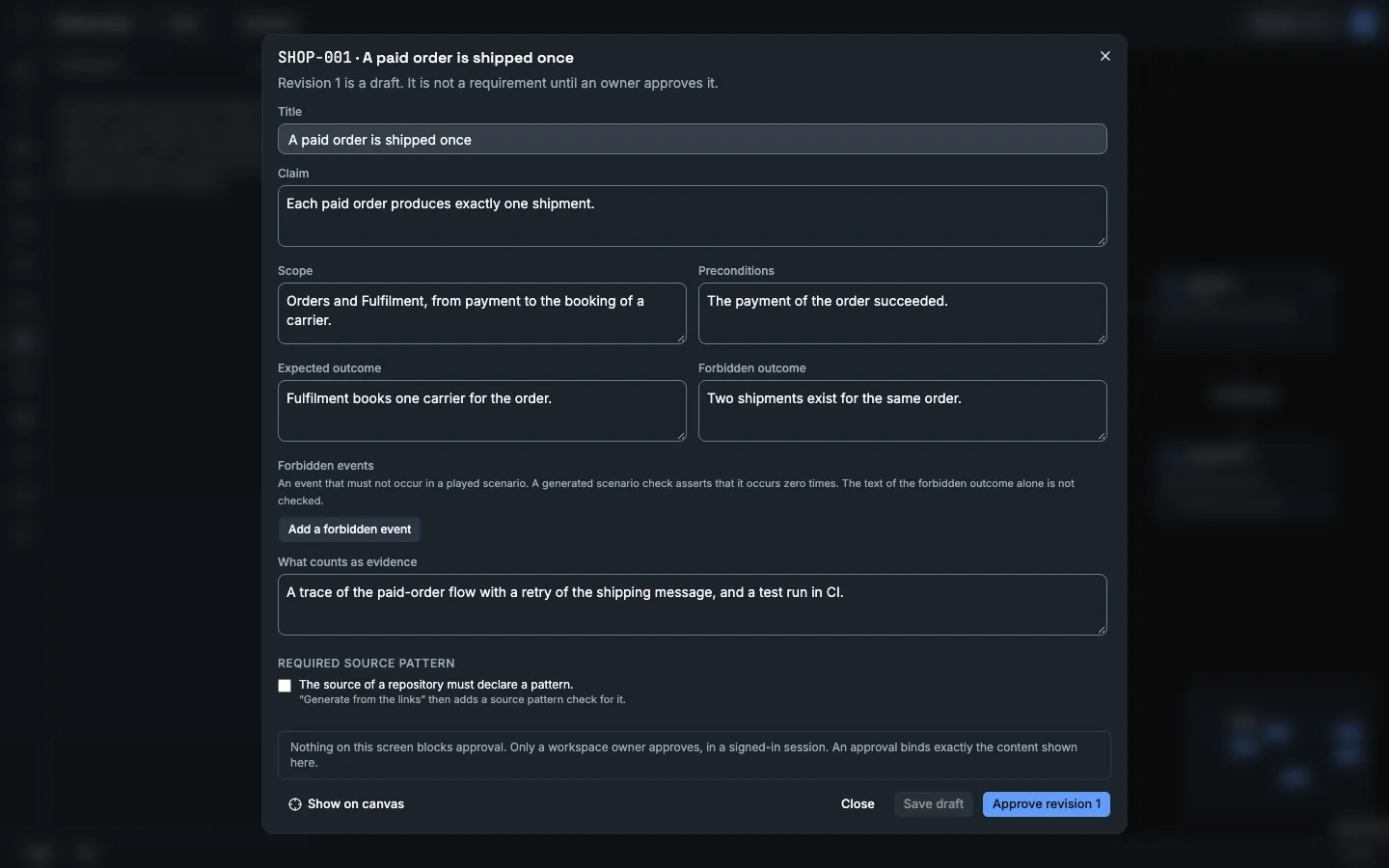1389x868 pixels.
Task: Click the Close button
Action: 858,804
